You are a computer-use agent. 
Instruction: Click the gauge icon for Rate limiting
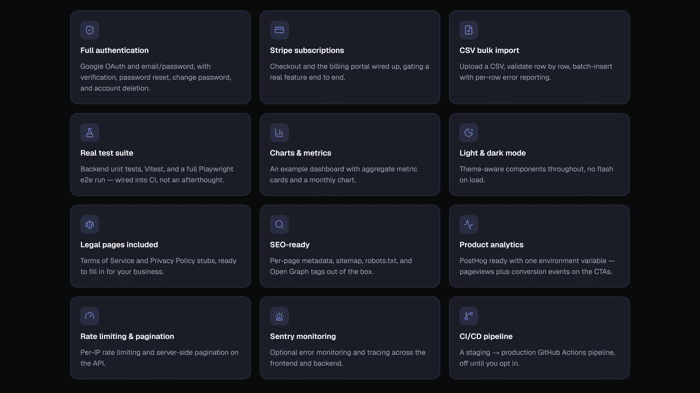[90, 316]
